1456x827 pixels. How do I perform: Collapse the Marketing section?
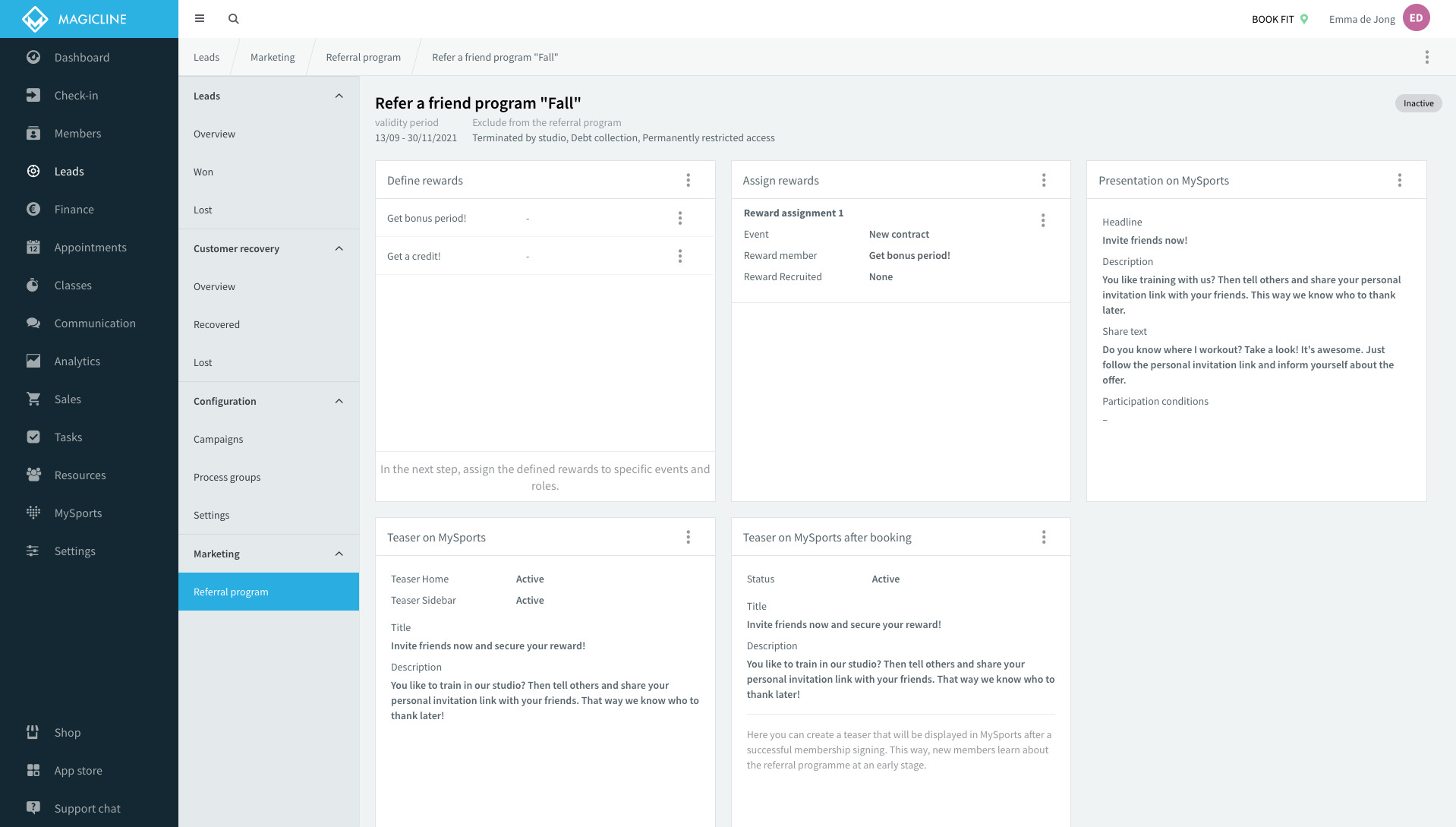[x=339, y=554]
